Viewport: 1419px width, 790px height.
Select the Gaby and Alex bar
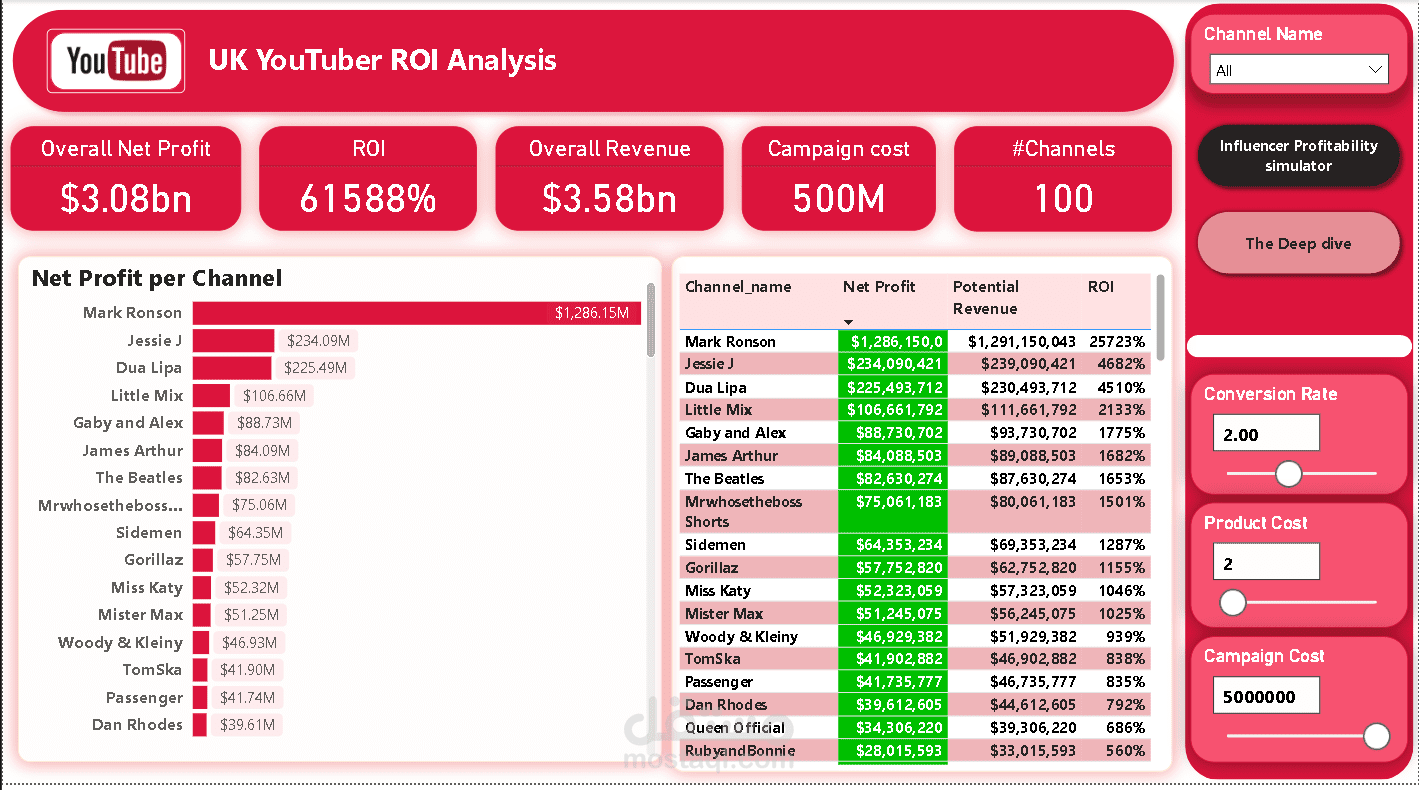click(x=208, y=423)
